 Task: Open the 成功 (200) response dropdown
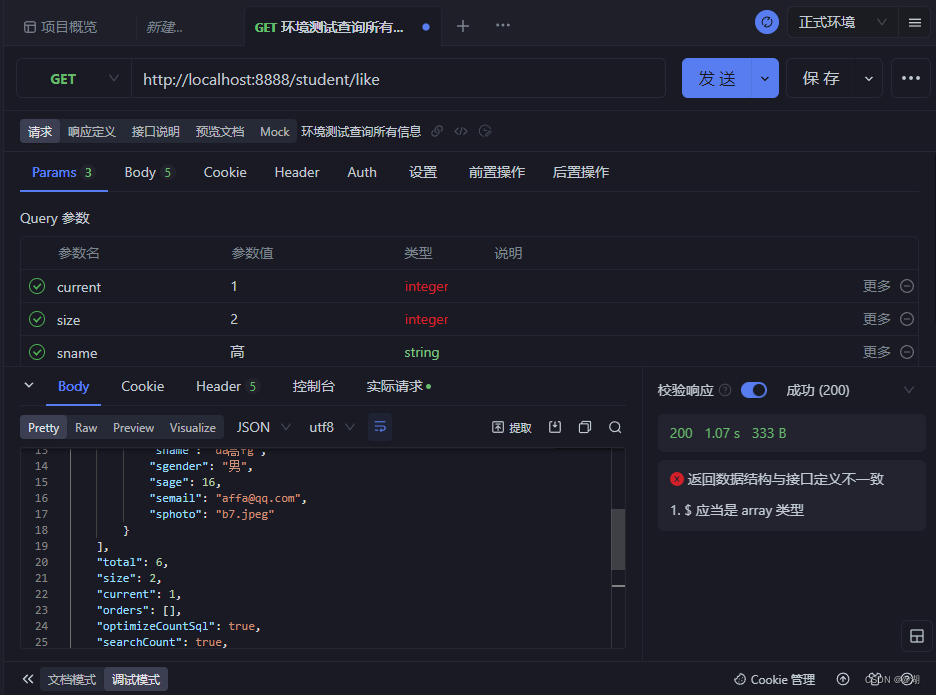tap(850, 390)
